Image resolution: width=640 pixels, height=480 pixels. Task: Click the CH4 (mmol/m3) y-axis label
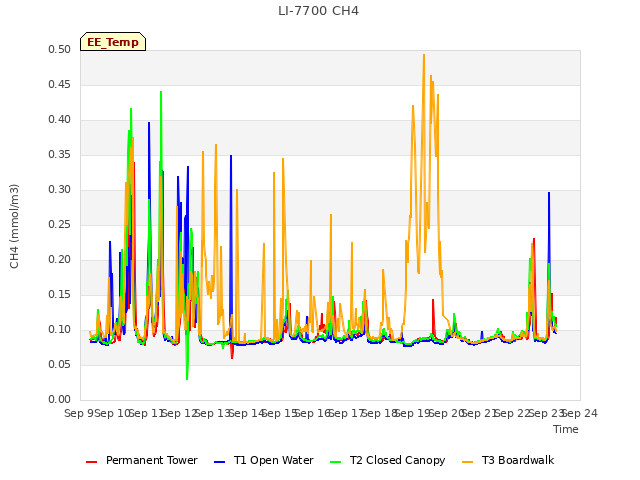pos(14,226)
